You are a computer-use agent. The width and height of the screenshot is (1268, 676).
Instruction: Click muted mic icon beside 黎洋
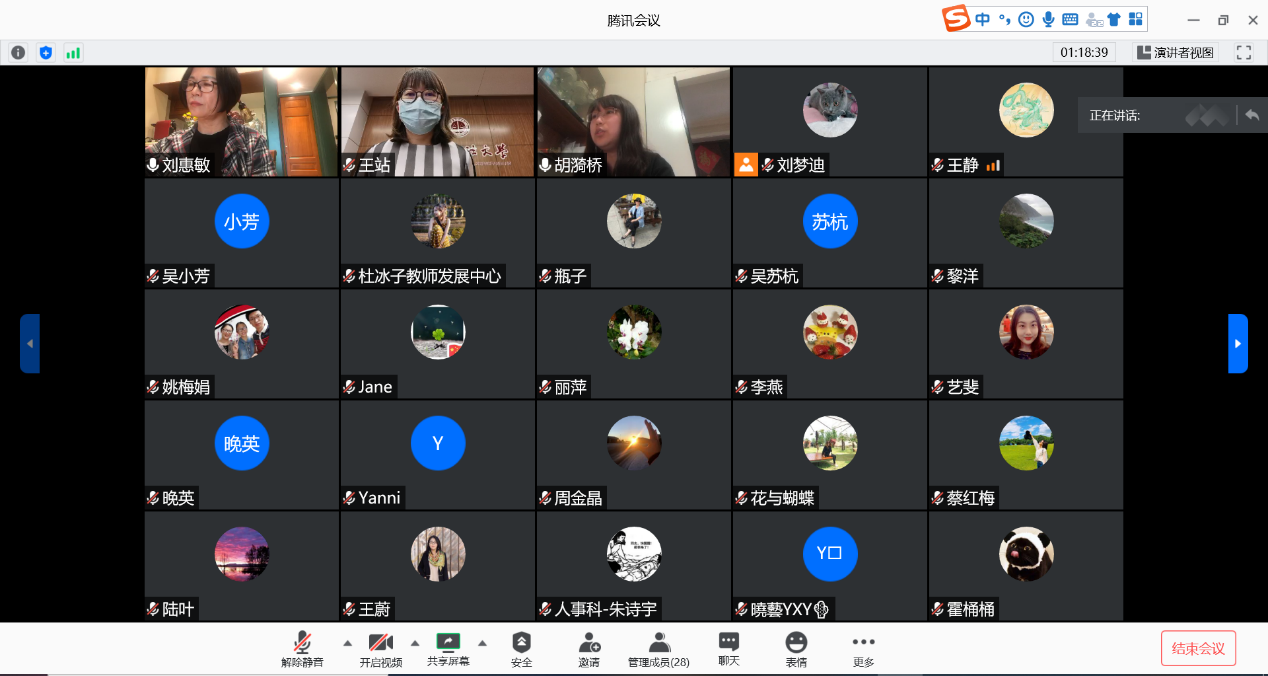click(937, 276)
